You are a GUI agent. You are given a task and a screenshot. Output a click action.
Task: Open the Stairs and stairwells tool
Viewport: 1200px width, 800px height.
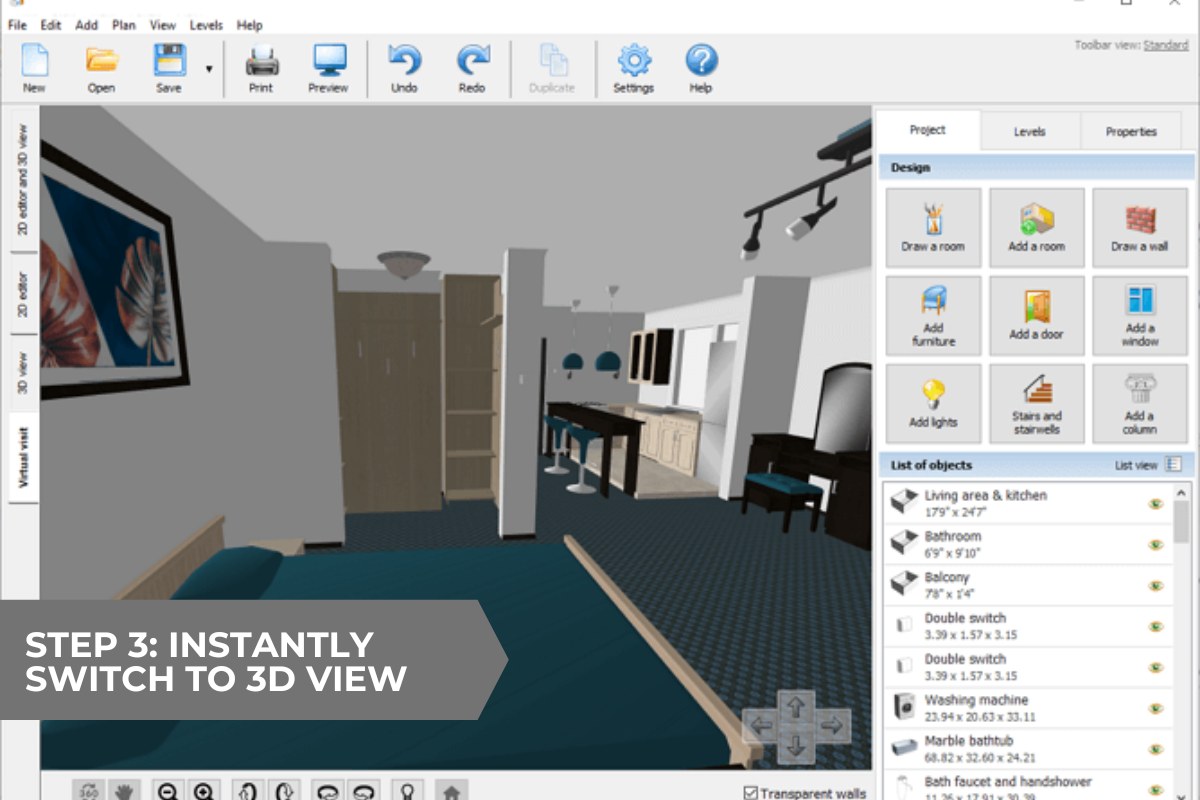[x=1036, y=403]
